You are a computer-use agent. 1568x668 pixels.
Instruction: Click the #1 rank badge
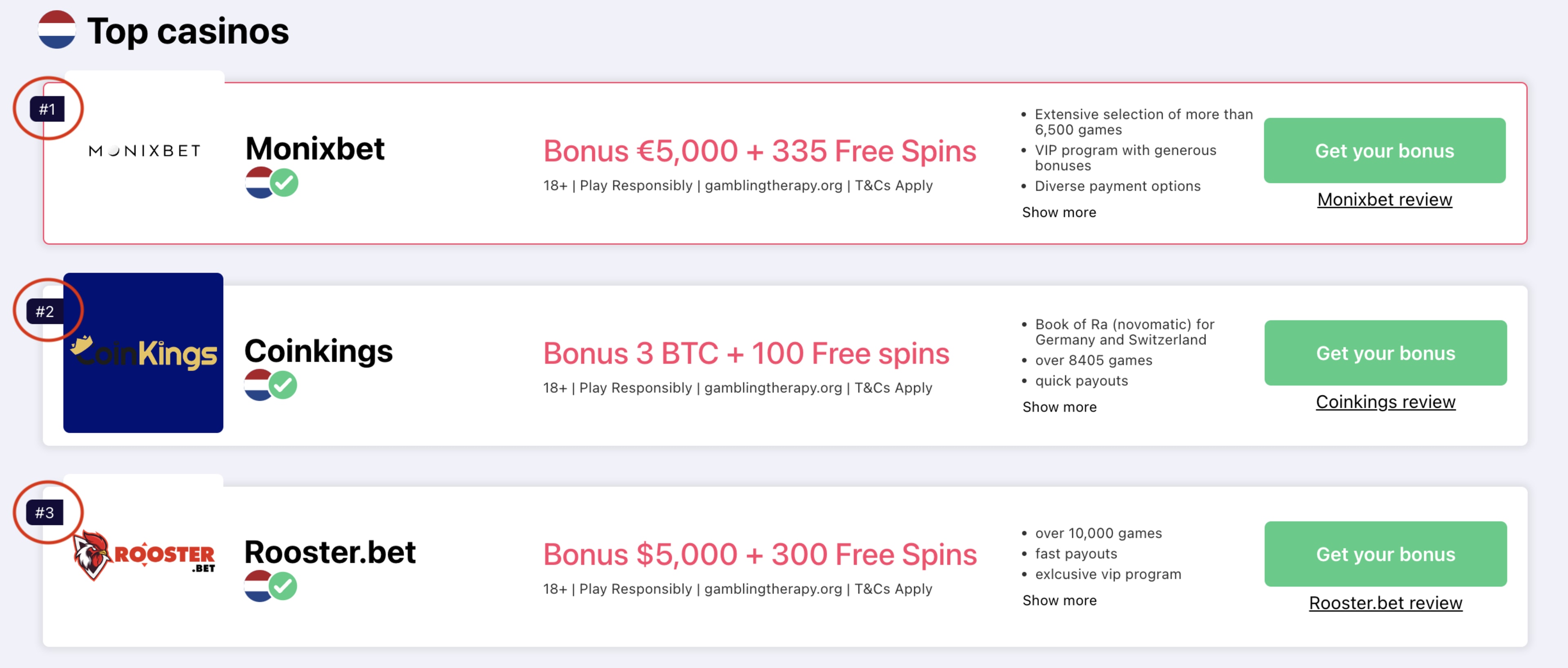click(47, 109)
